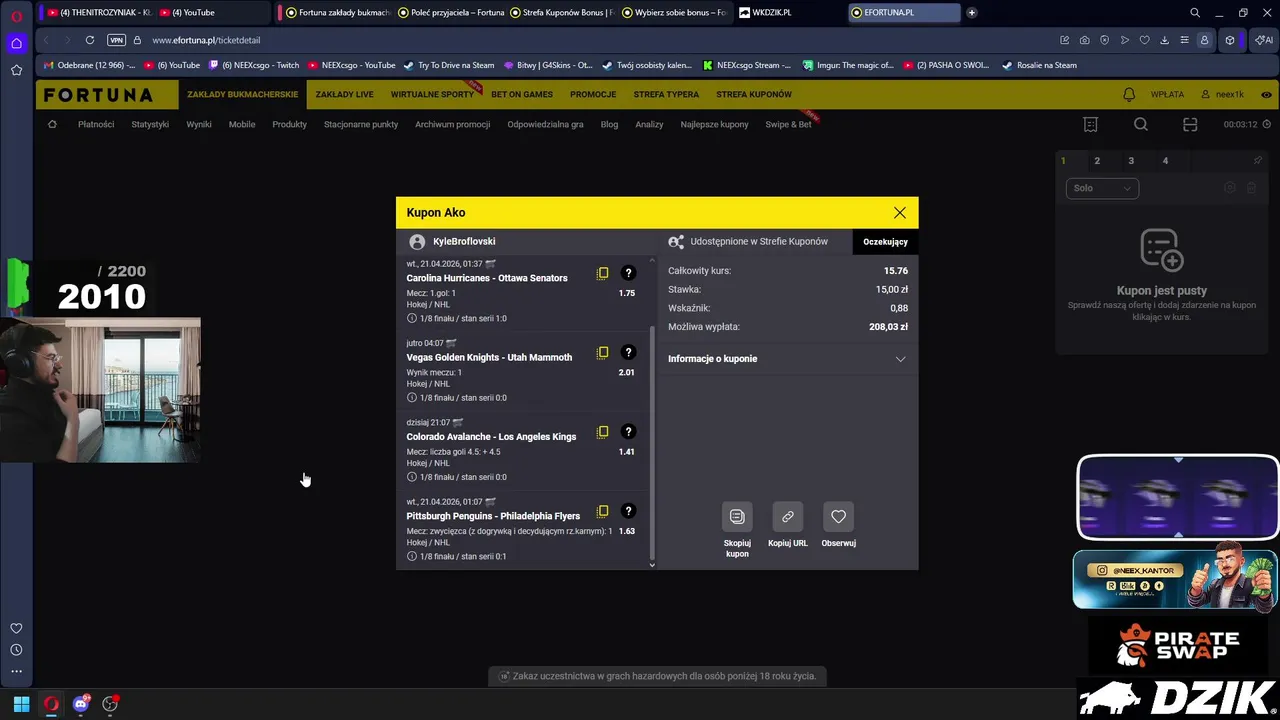This screenshot has height=720, width=1280.
Task: Open browser downloads icon
Action: pos(1164,40)
